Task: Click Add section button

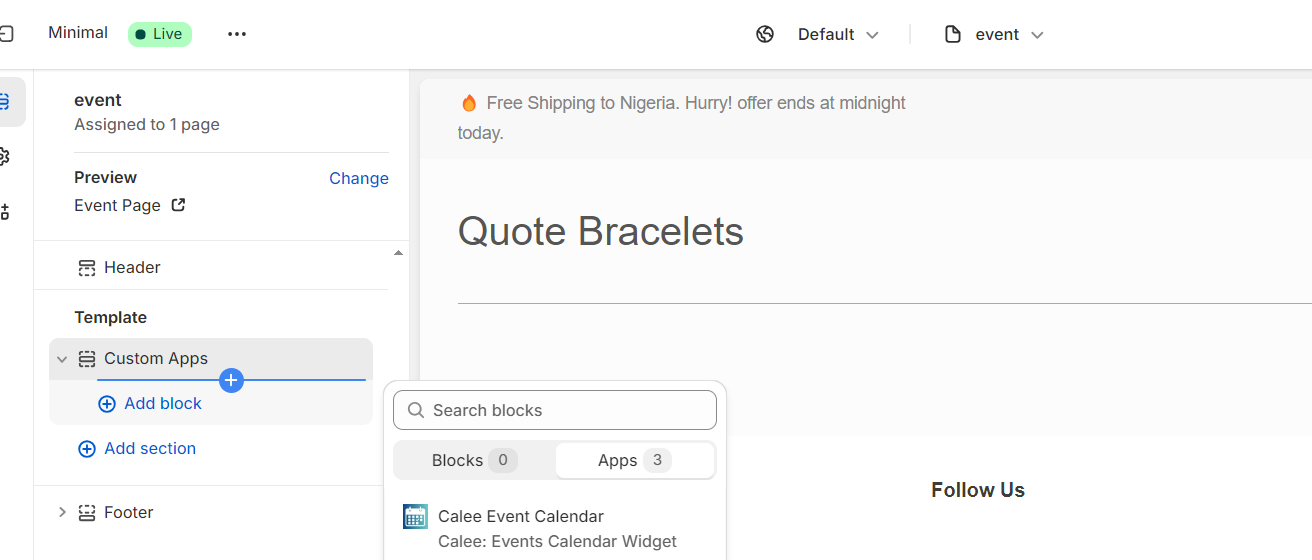Action: tap(137, 448)
